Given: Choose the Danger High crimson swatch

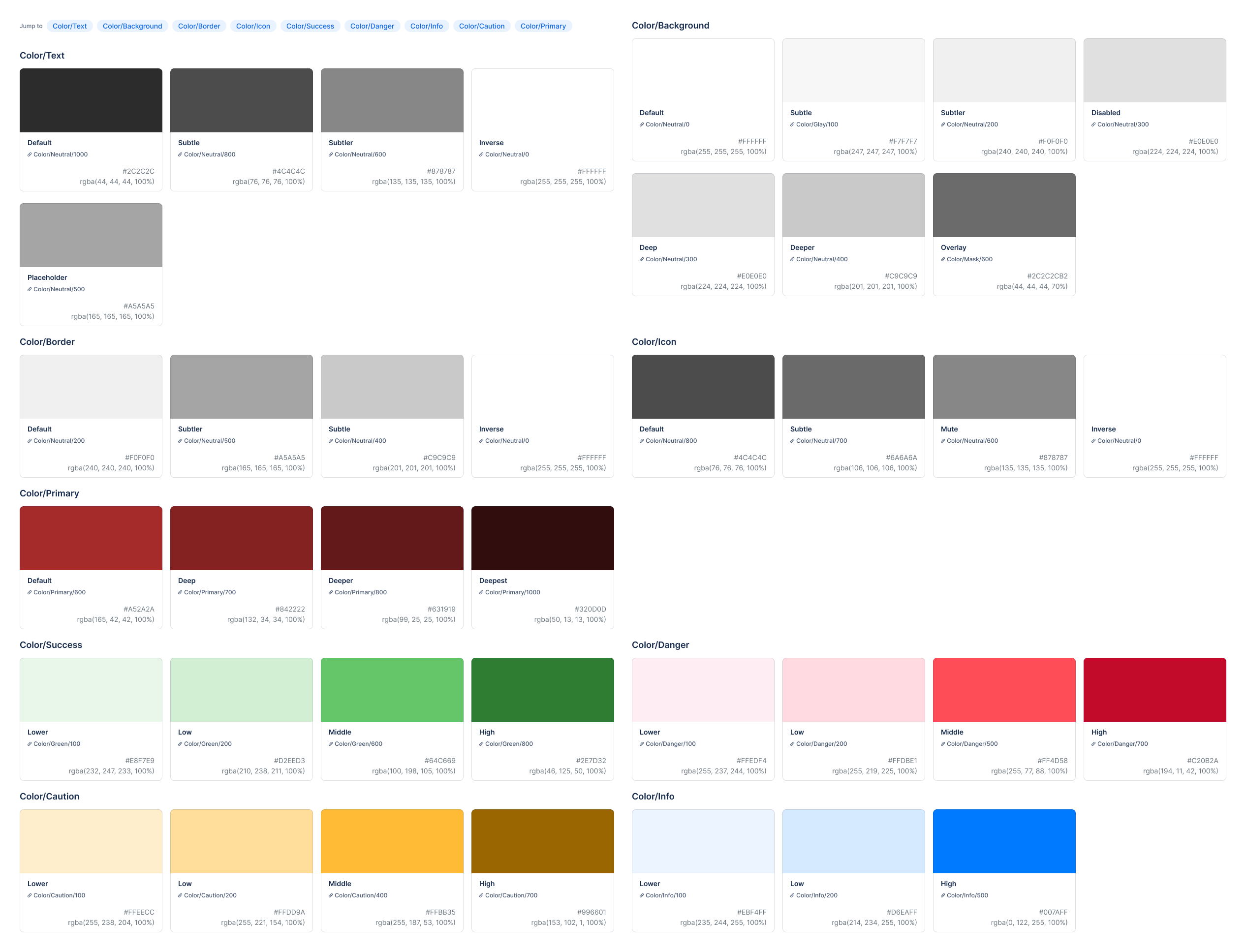Looking at the screenshot, I should (x=1154, y=690).
